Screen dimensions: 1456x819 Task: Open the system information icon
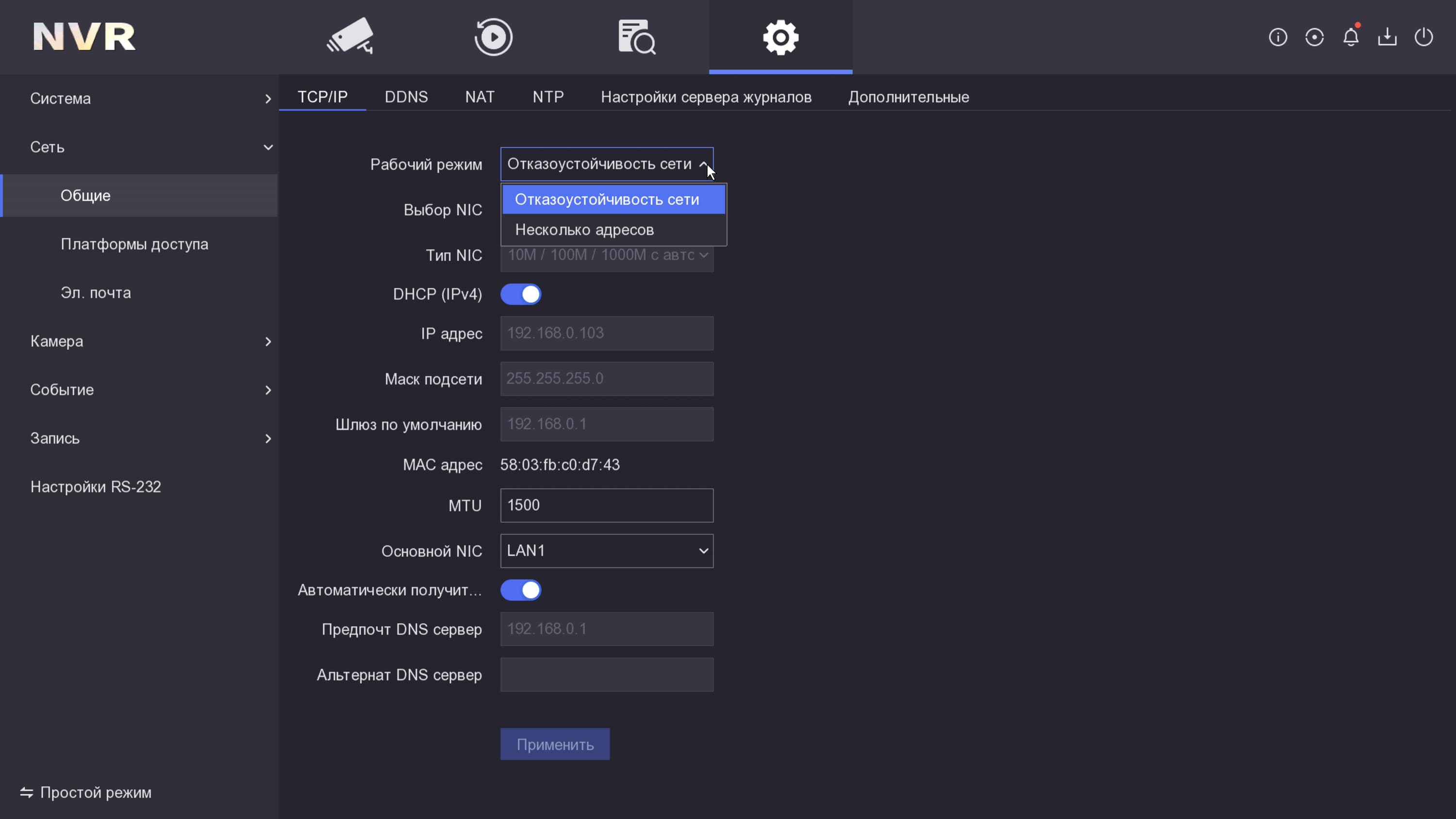coord(1277,37)
